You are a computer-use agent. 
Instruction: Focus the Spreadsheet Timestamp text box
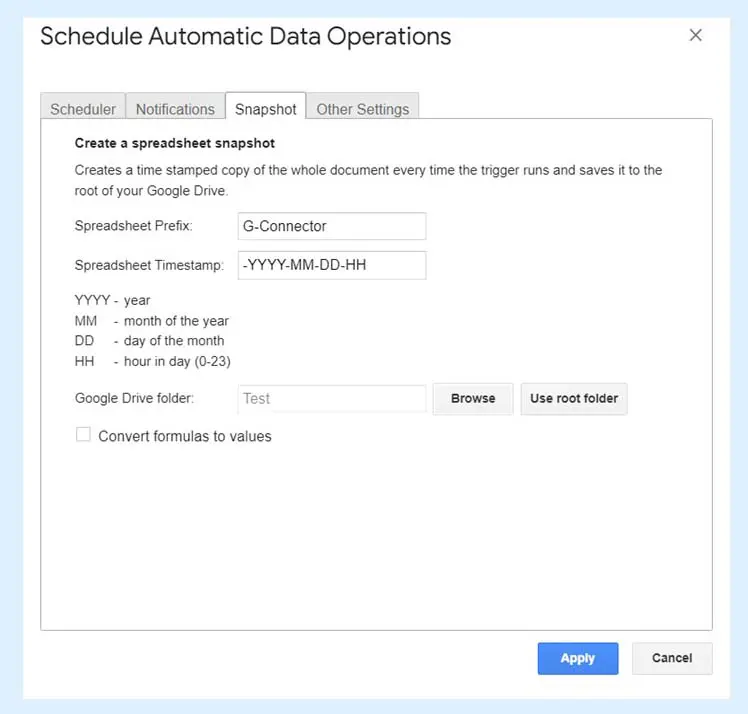(332, 265)
